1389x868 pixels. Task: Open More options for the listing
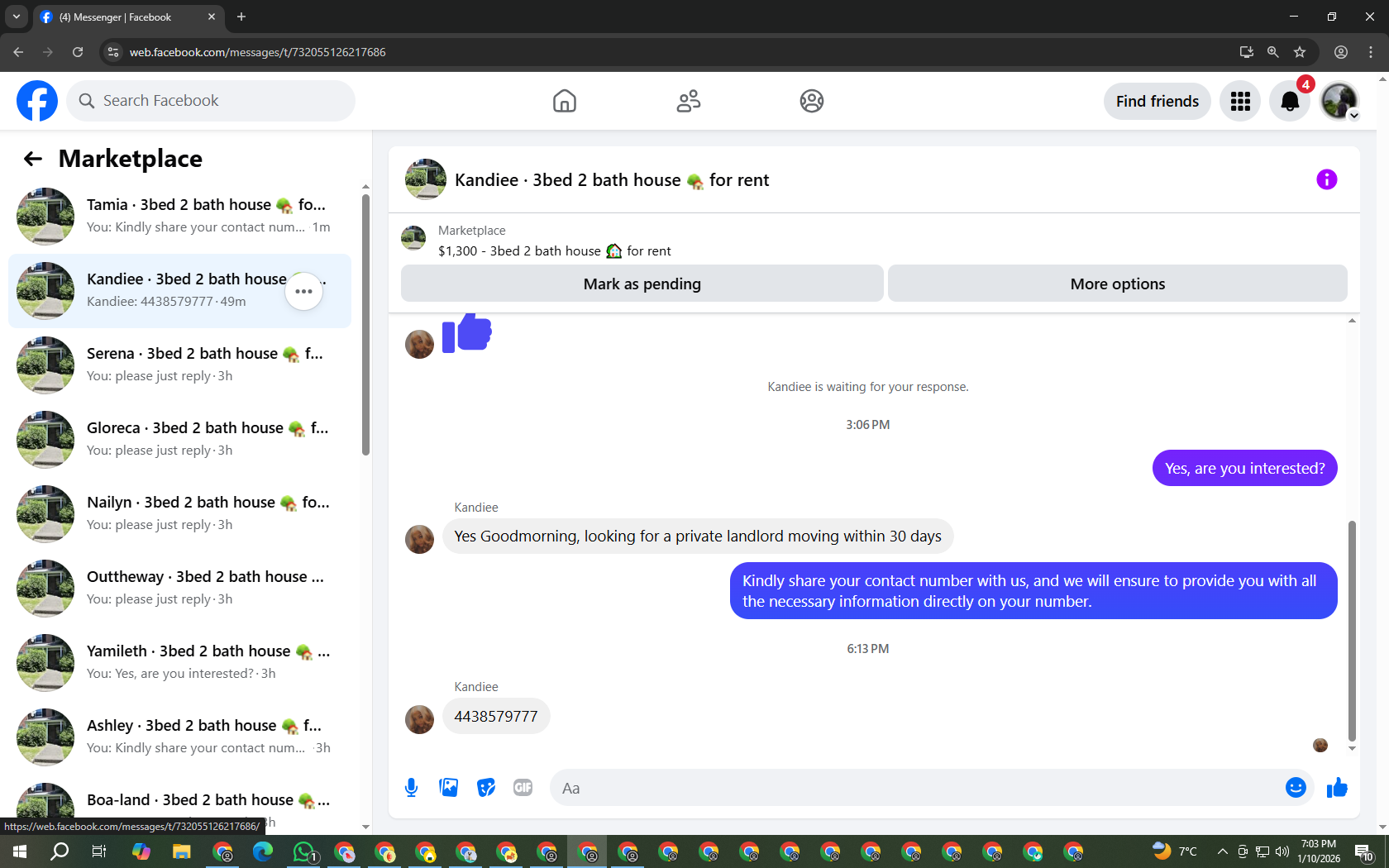point(1118,284)
